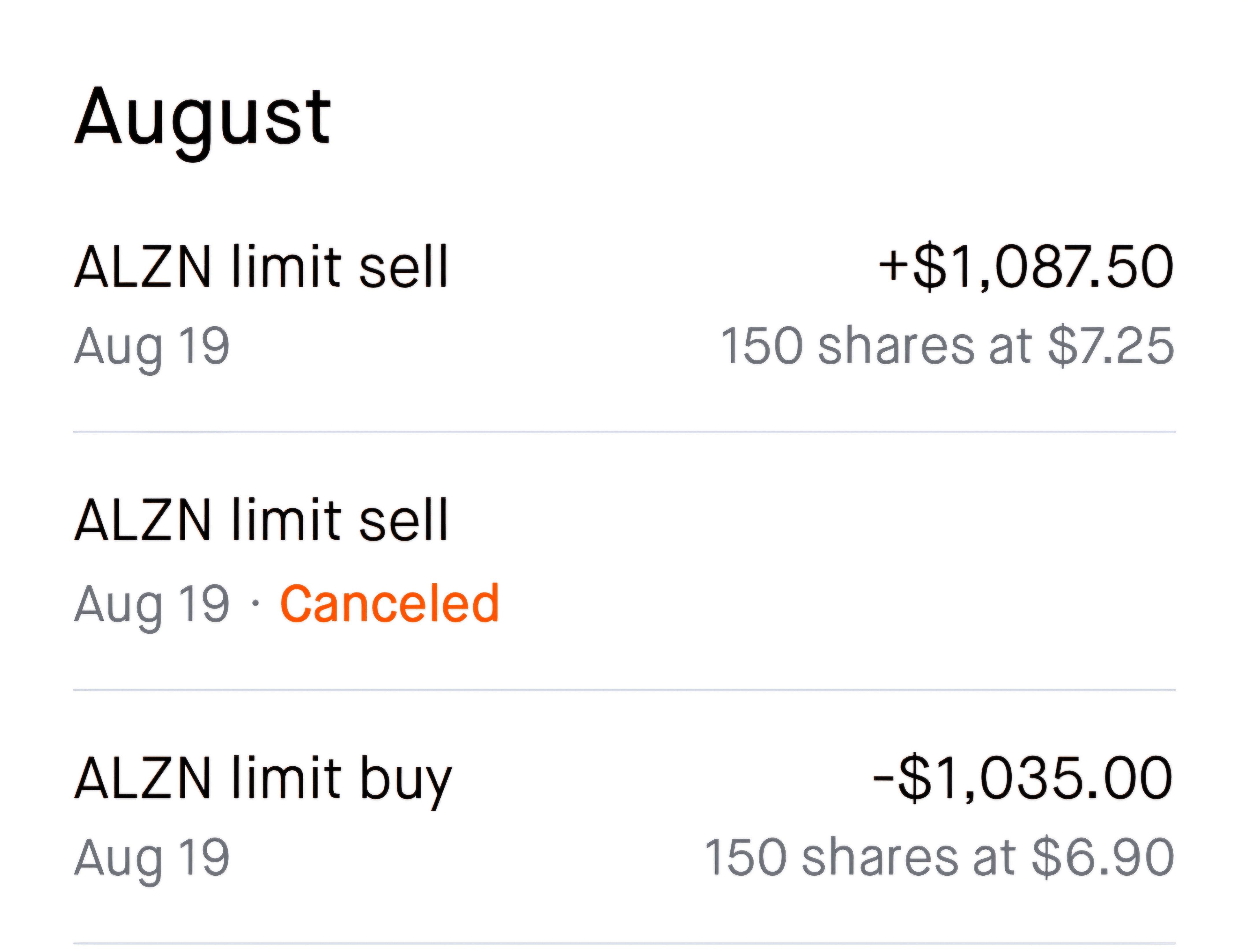Image resolution: width=1248 pixels, height=952 pixels.
Task: Open the canceled ALZN limit sell order
Action: click(261, 520)
